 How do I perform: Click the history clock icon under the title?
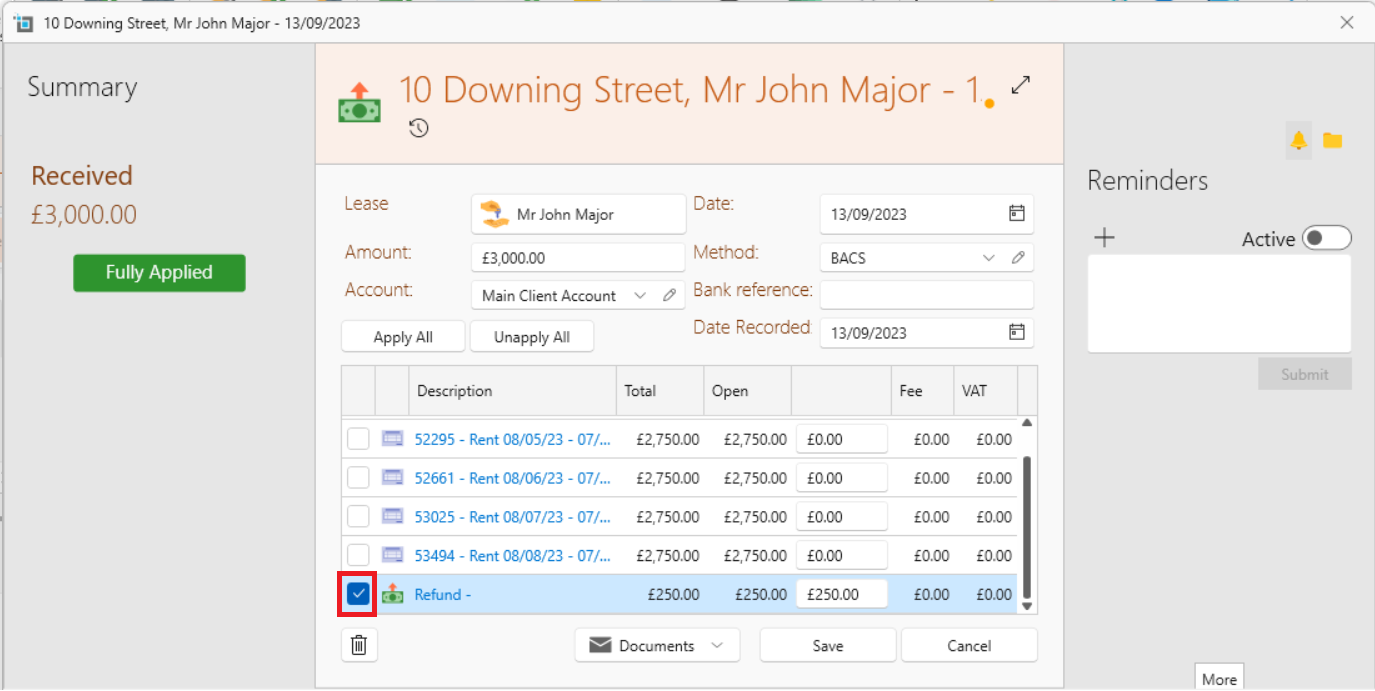419,128
